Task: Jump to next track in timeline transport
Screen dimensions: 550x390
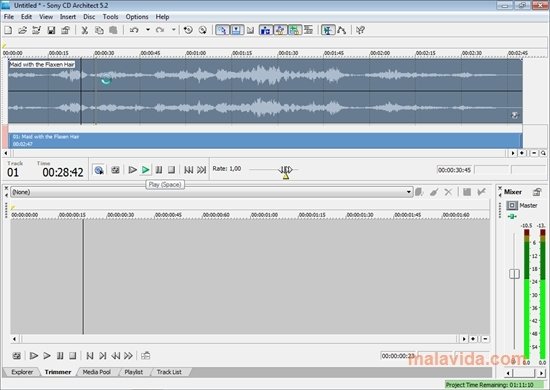Action: click(201, 170)
